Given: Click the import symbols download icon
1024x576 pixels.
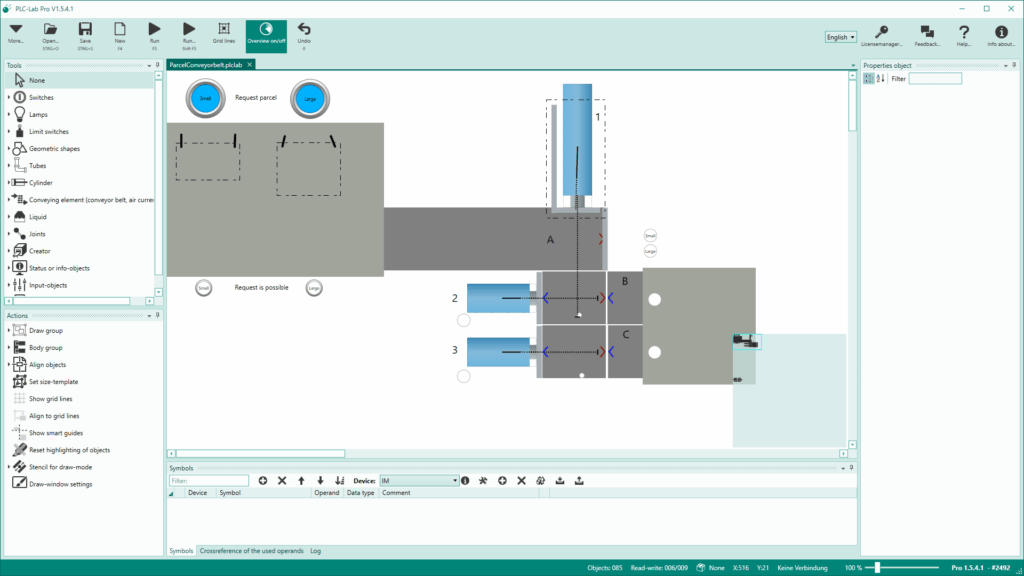Looking at the screenshot, I should coord(560,481).
